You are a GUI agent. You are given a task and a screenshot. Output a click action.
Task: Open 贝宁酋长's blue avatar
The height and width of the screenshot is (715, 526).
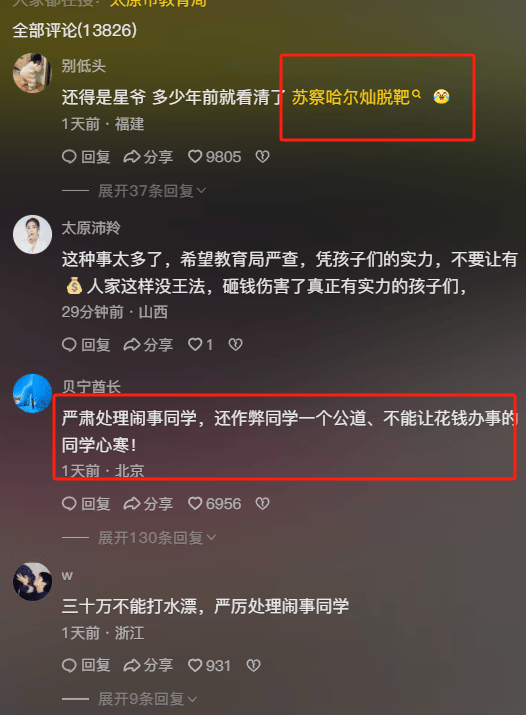32,394
